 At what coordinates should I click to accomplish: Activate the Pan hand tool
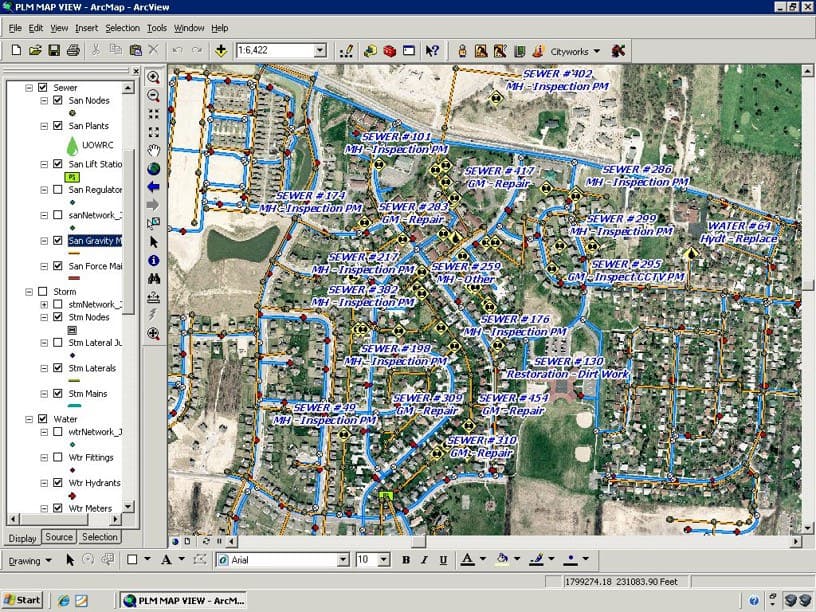coord(154,150)
